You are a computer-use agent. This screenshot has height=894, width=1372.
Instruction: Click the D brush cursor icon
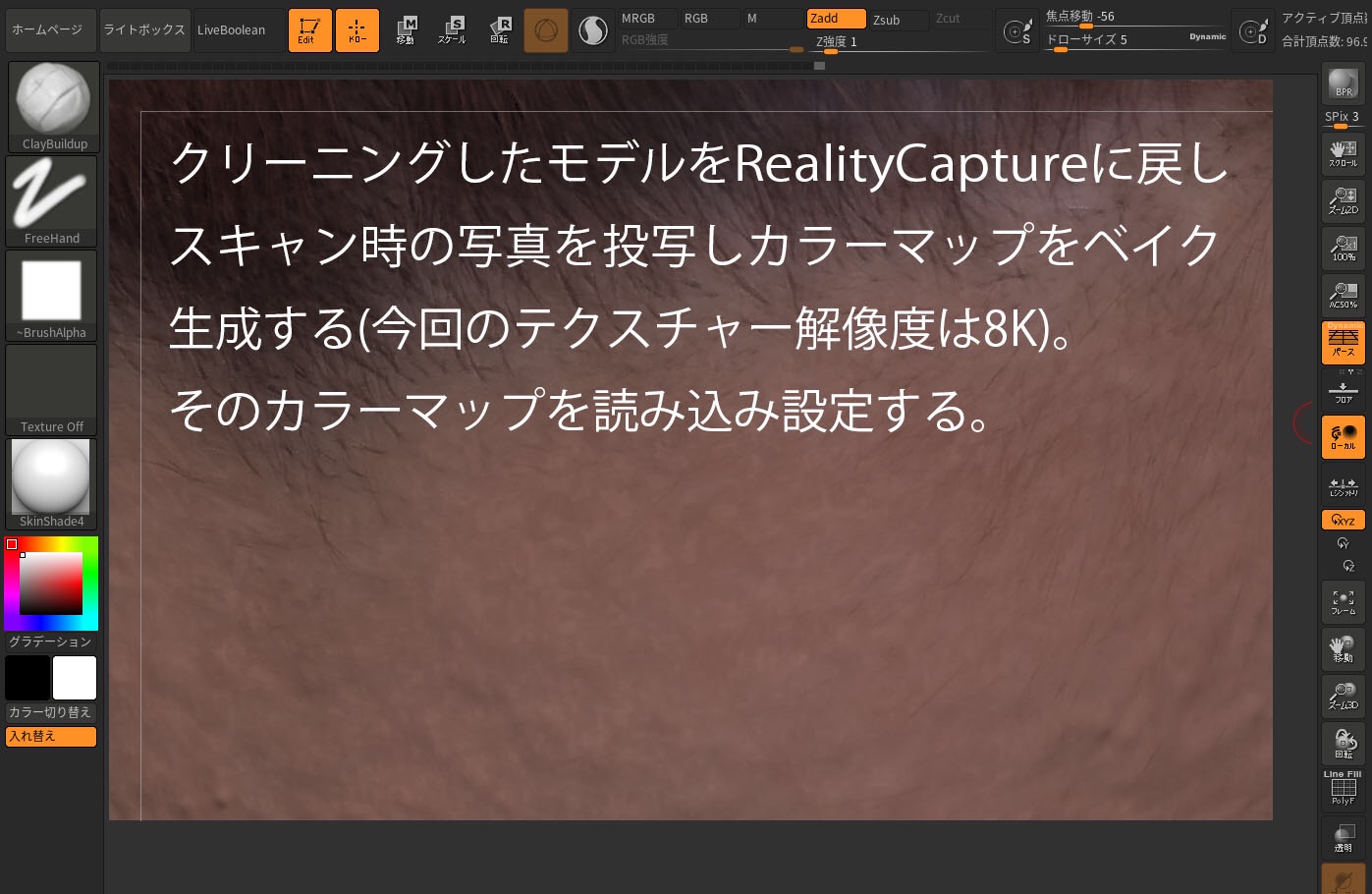(x=1254, y=30)
